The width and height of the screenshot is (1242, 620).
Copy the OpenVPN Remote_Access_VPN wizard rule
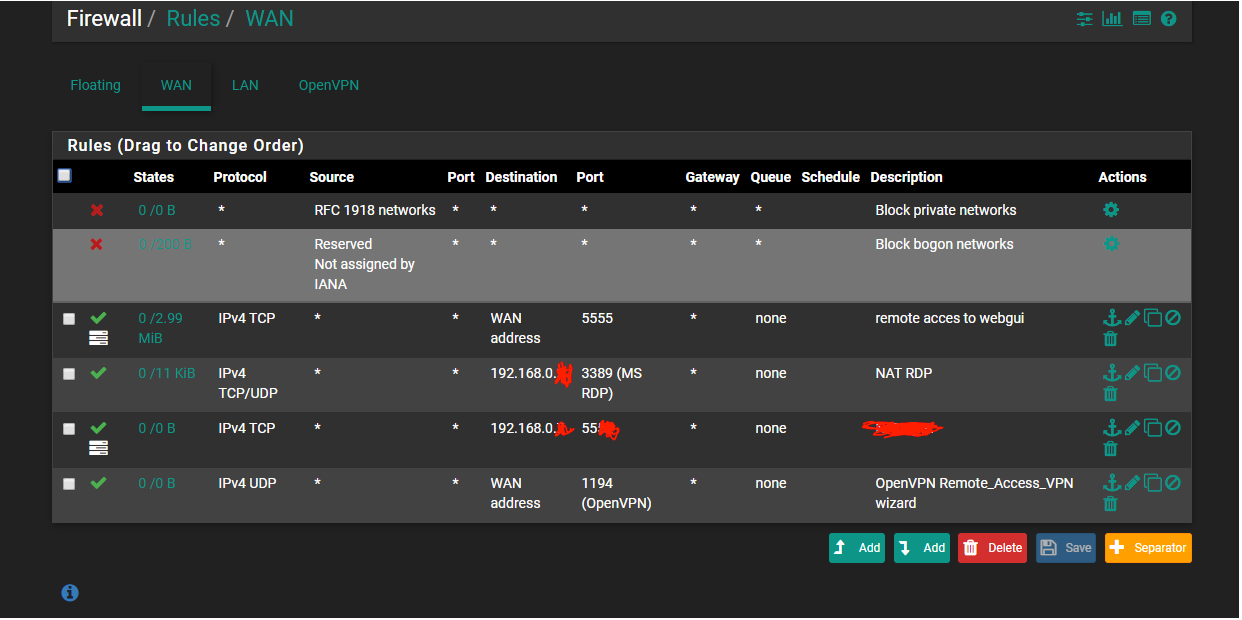(1153, 483)
